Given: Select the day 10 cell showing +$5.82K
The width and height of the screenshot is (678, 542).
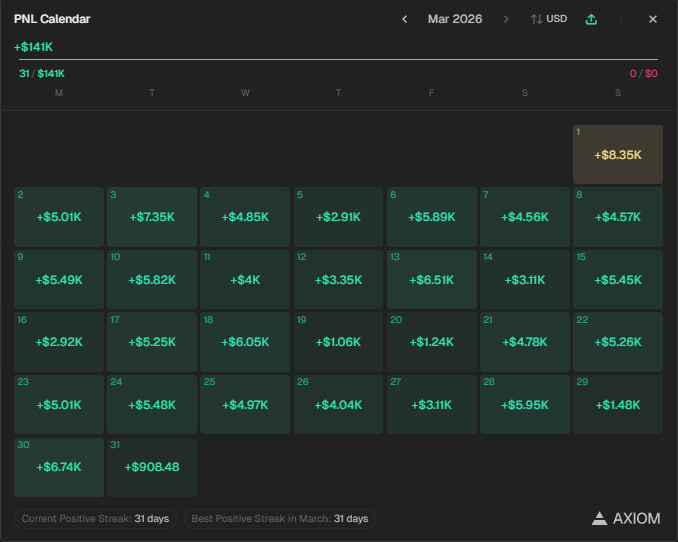Looking at the screenshot, I should (152, 279).
